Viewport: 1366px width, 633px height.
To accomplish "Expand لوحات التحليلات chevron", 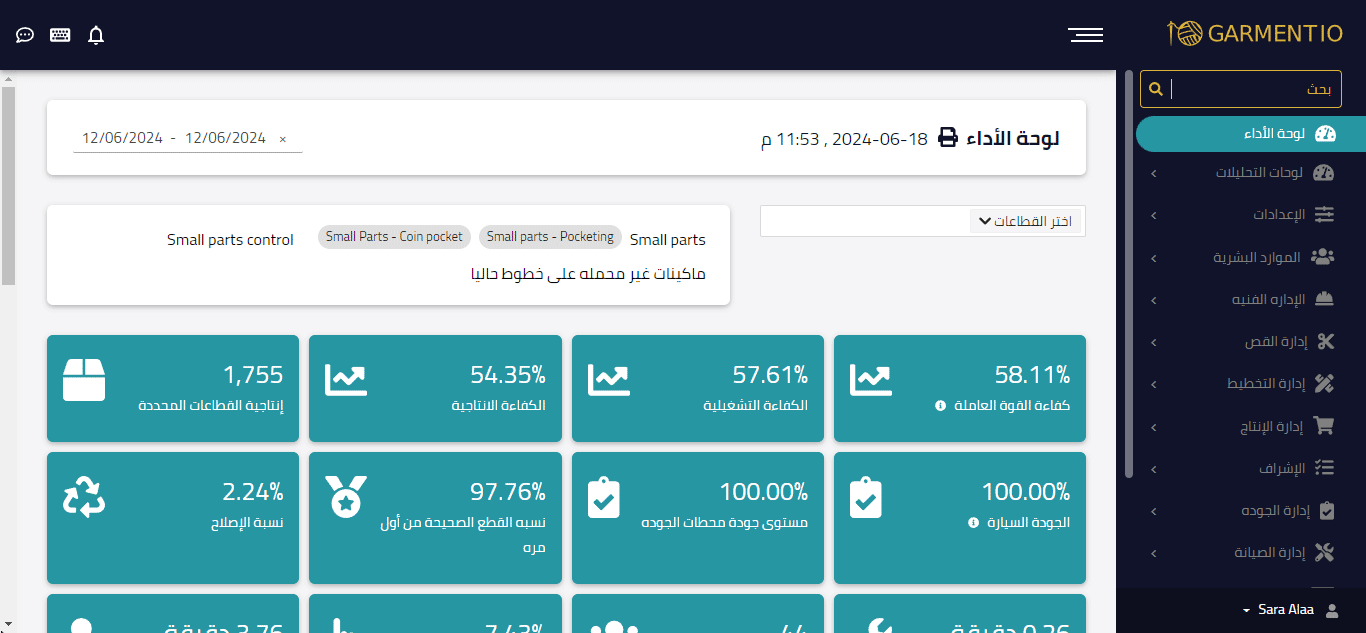I will point(1153,174).
